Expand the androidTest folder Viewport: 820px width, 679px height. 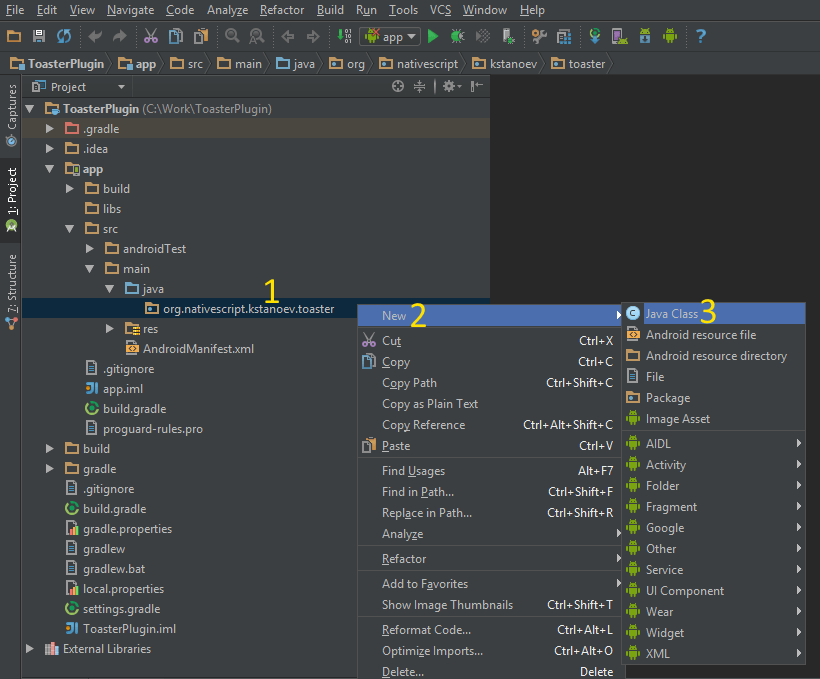pos(90,249)
